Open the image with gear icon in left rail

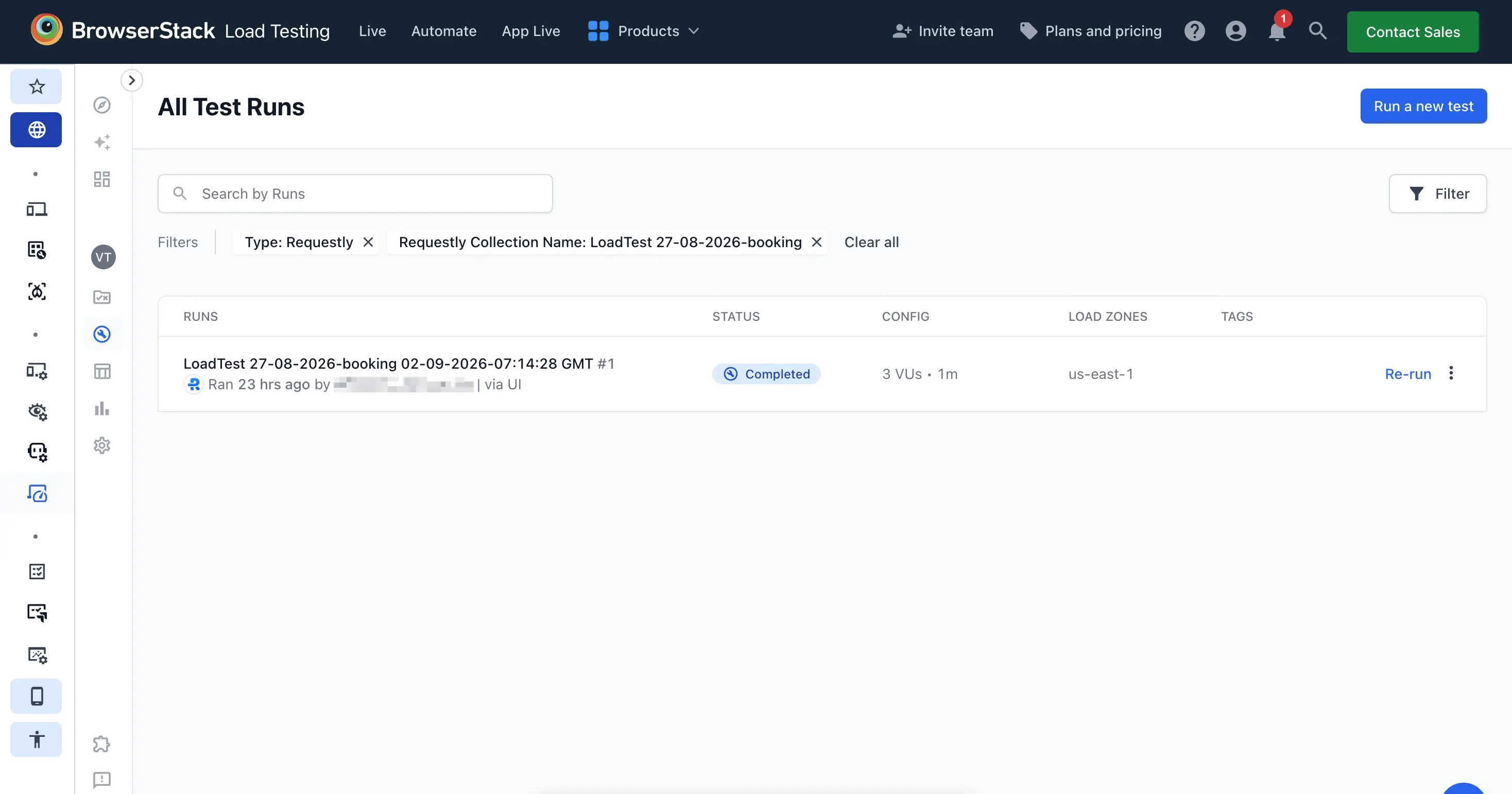pyautogui.click(x=37, y=655)
